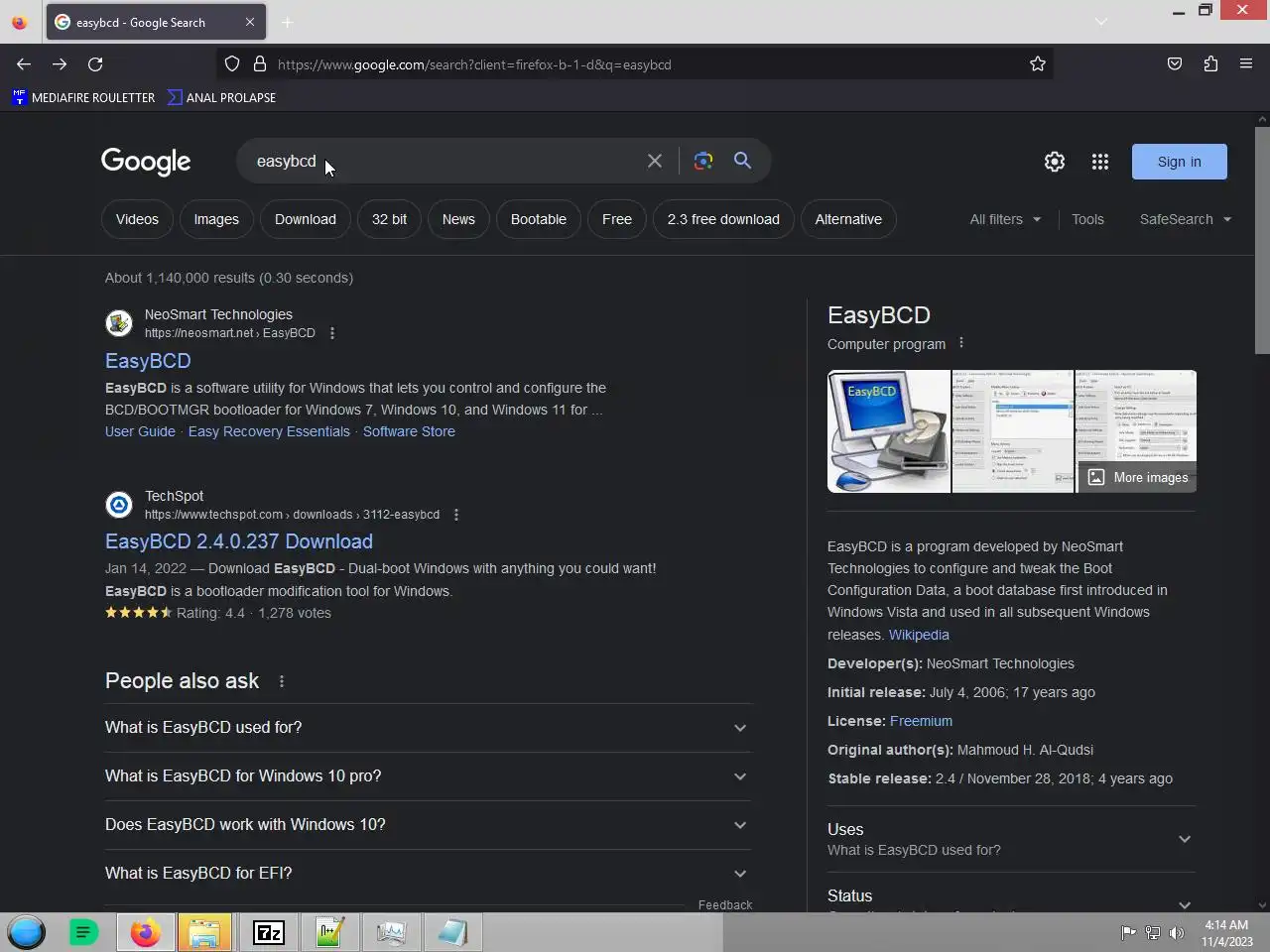This screenshot has height=952, width=1270.
Task: Open options for NeoSmart result
Action: point(332,333)
